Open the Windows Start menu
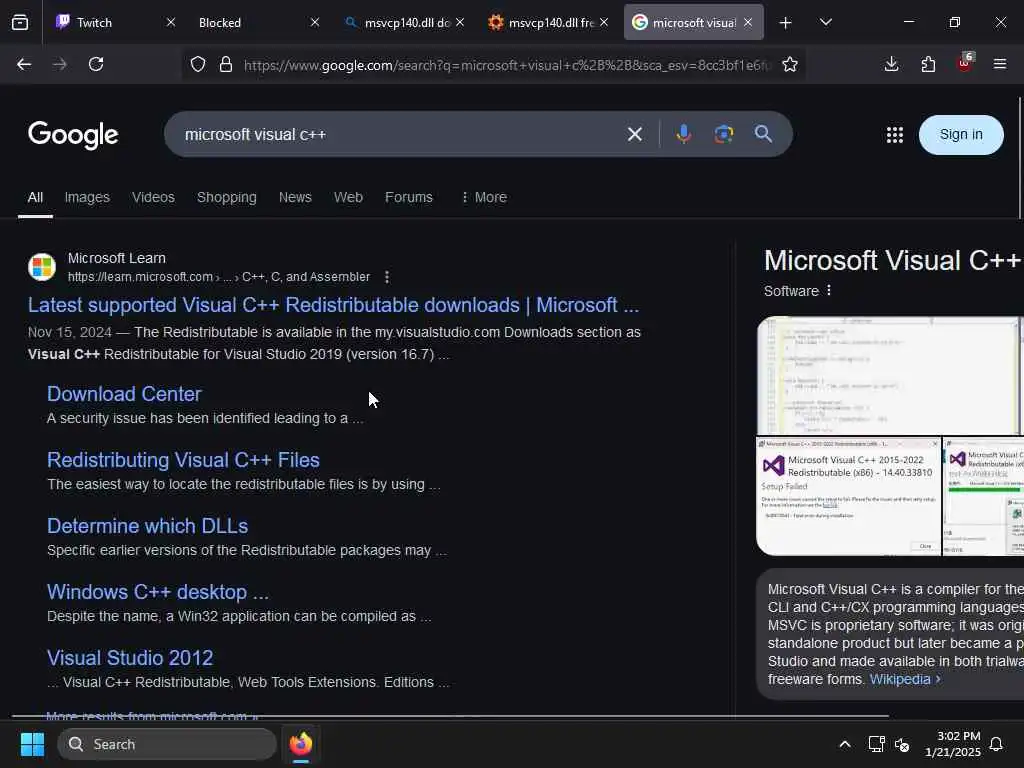Viewport: 1024px width, 768px height. pyautogui.click(x=32, y=744)
